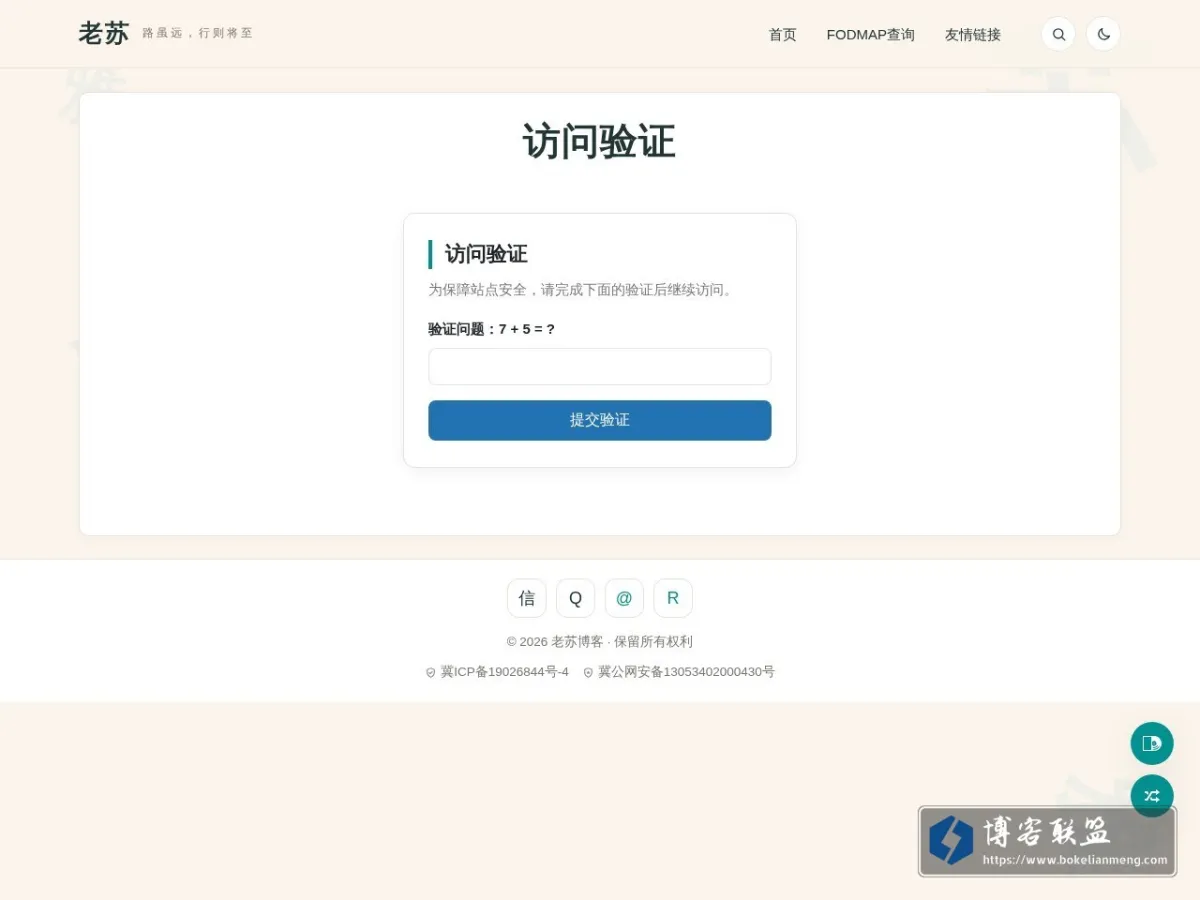1200x900 pixels.
Task: Click the 老苏 site title
Action: (104, 33)
